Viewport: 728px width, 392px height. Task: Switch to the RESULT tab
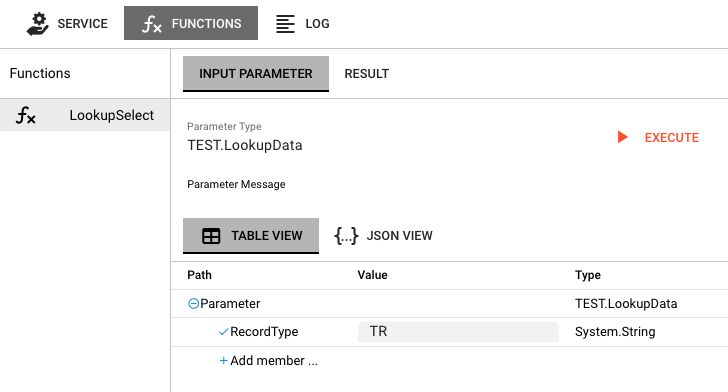tap(367, 74)
